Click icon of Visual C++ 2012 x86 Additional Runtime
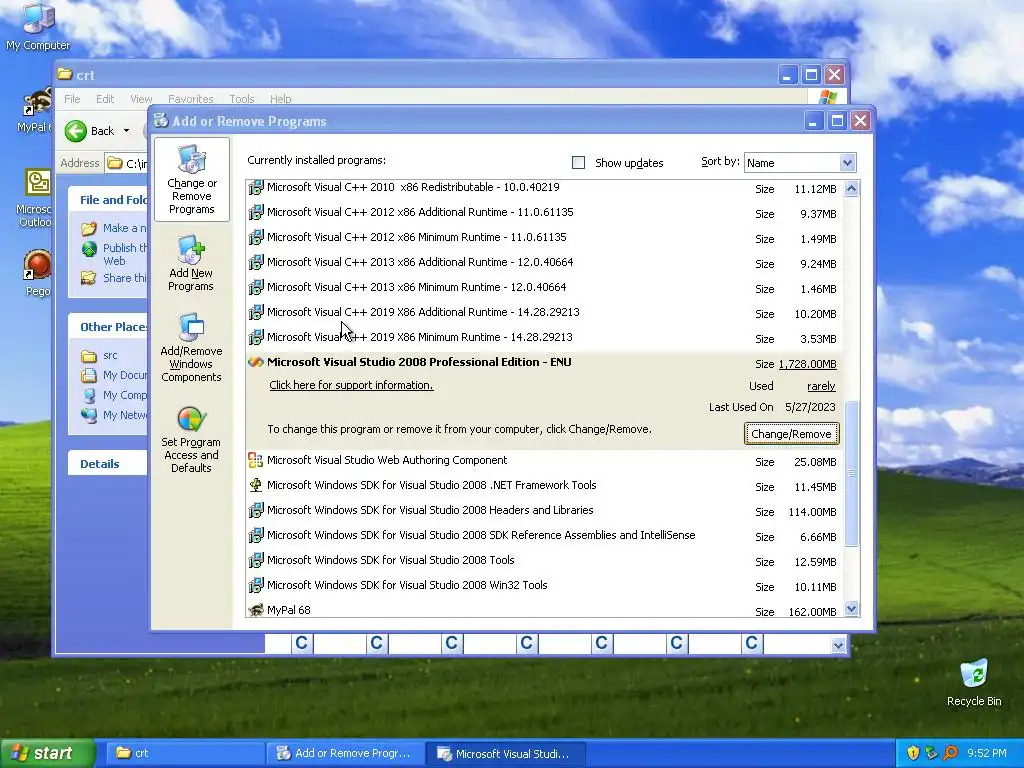The height and width of the screenshot is (768, 1024). pyautogui.click(x=256, y=212)
